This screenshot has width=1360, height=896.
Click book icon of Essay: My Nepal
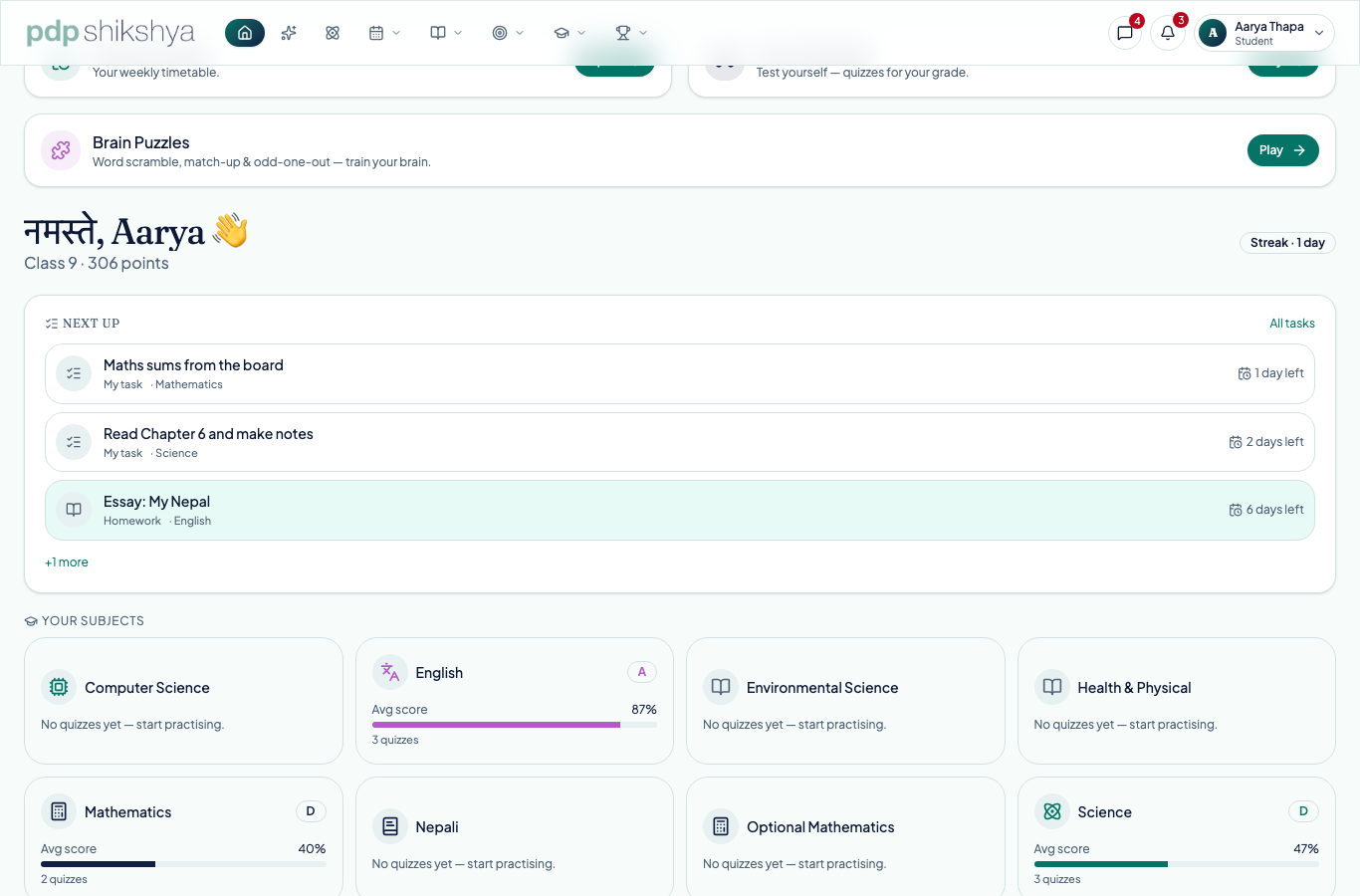coord(74,510)
